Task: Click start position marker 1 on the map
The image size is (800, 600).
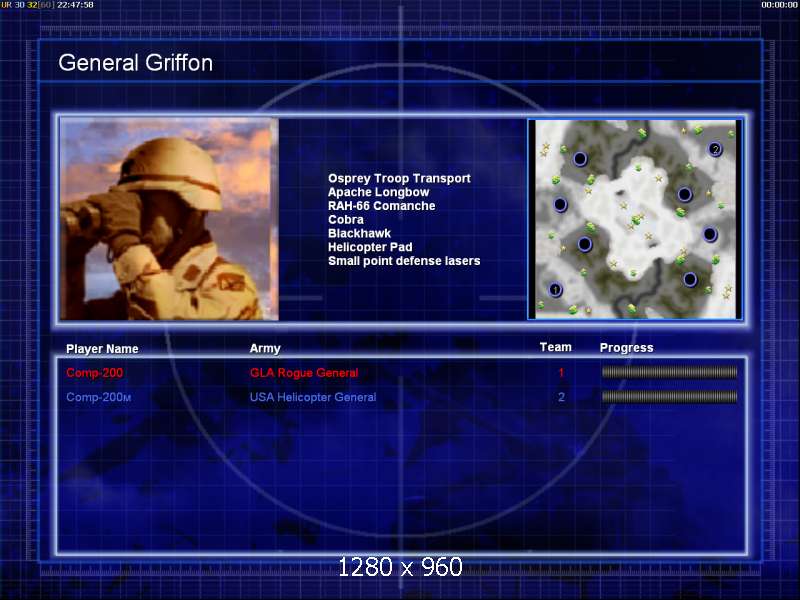Action: pyautogui.click(x=555, y=290)
